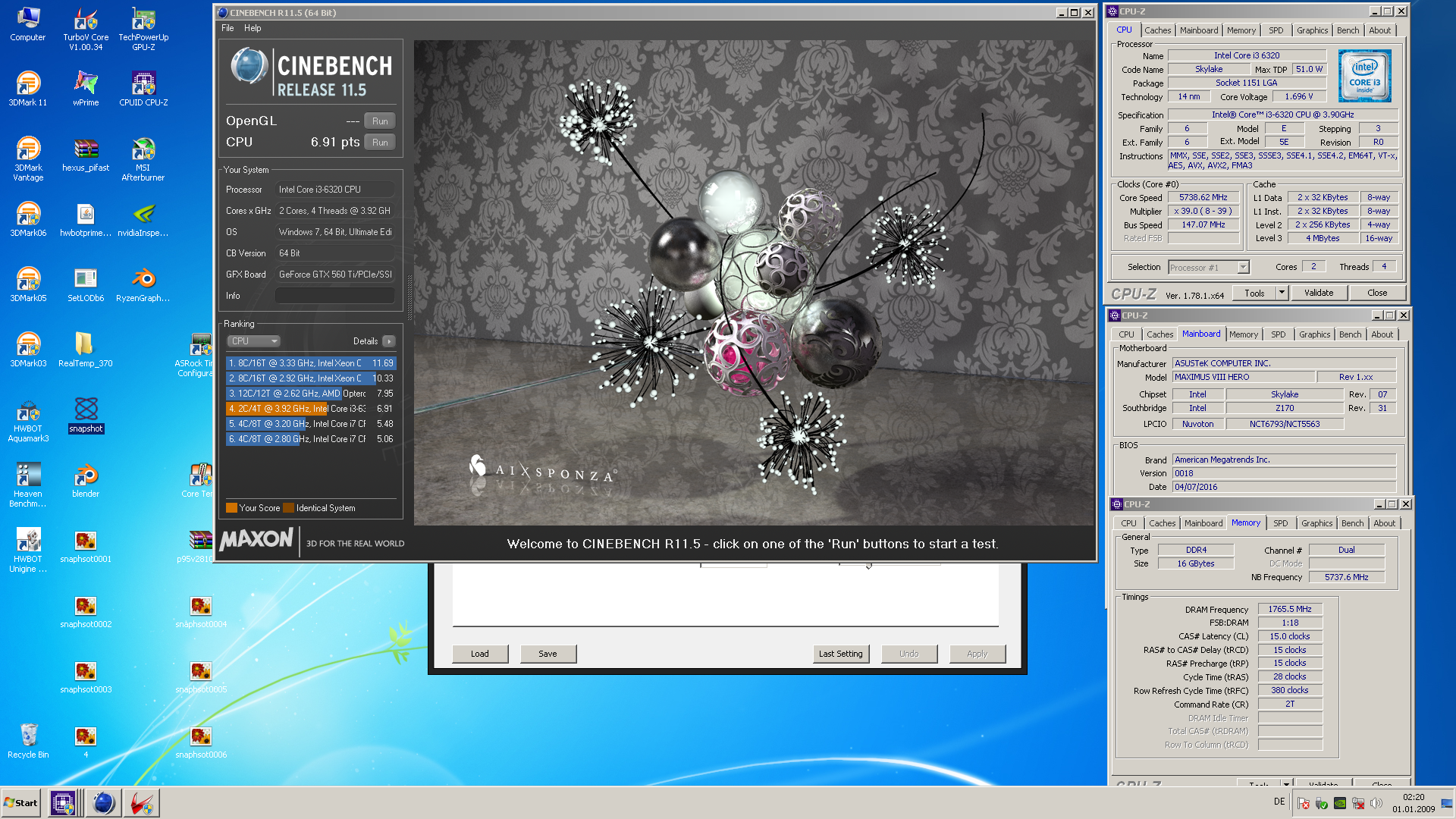Open the Computer desktop icon
Image resolution: width=1456 pixels, height=819 pixels.
point(28,24)
